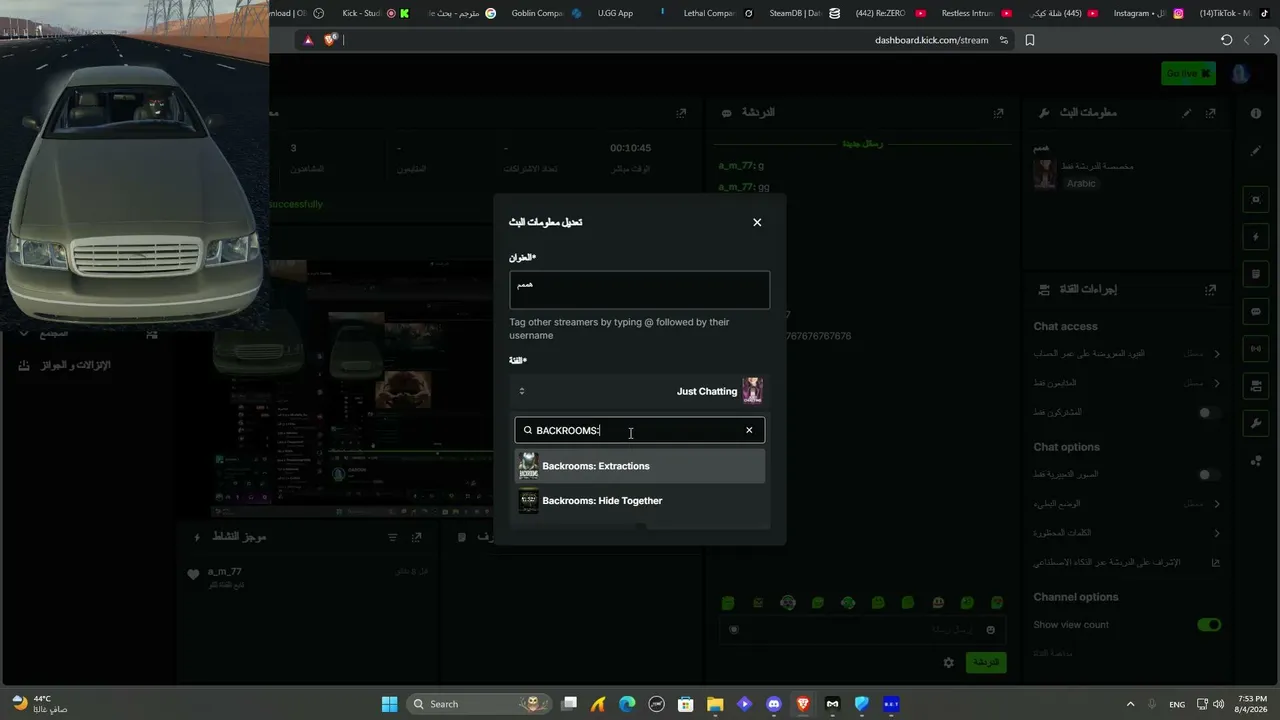Pop out the chat panel
Image resolution: width=1280 pixels, height=720 pixels.
[x=998, y=113]
